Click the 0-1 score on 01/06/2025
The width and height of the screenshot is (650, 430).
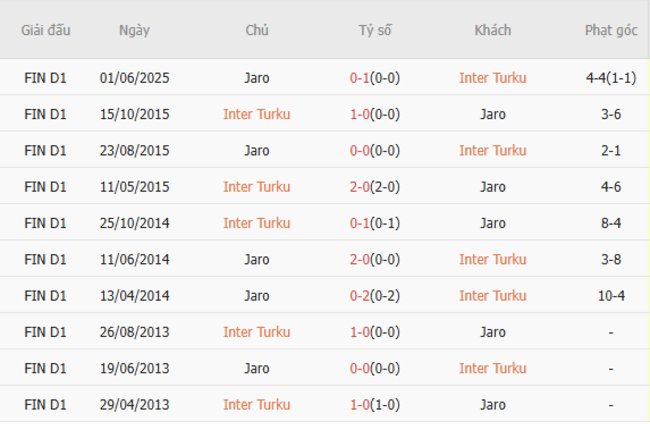(359, 78)
